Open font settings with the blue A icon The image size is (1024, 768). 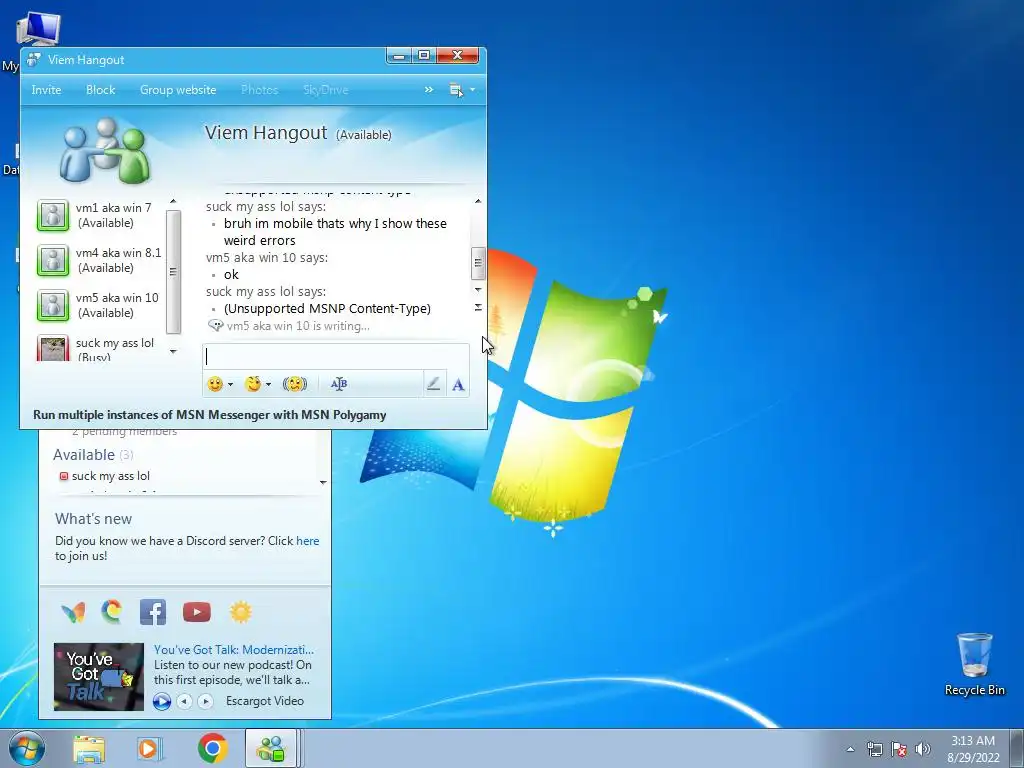[x=458, y=385]
